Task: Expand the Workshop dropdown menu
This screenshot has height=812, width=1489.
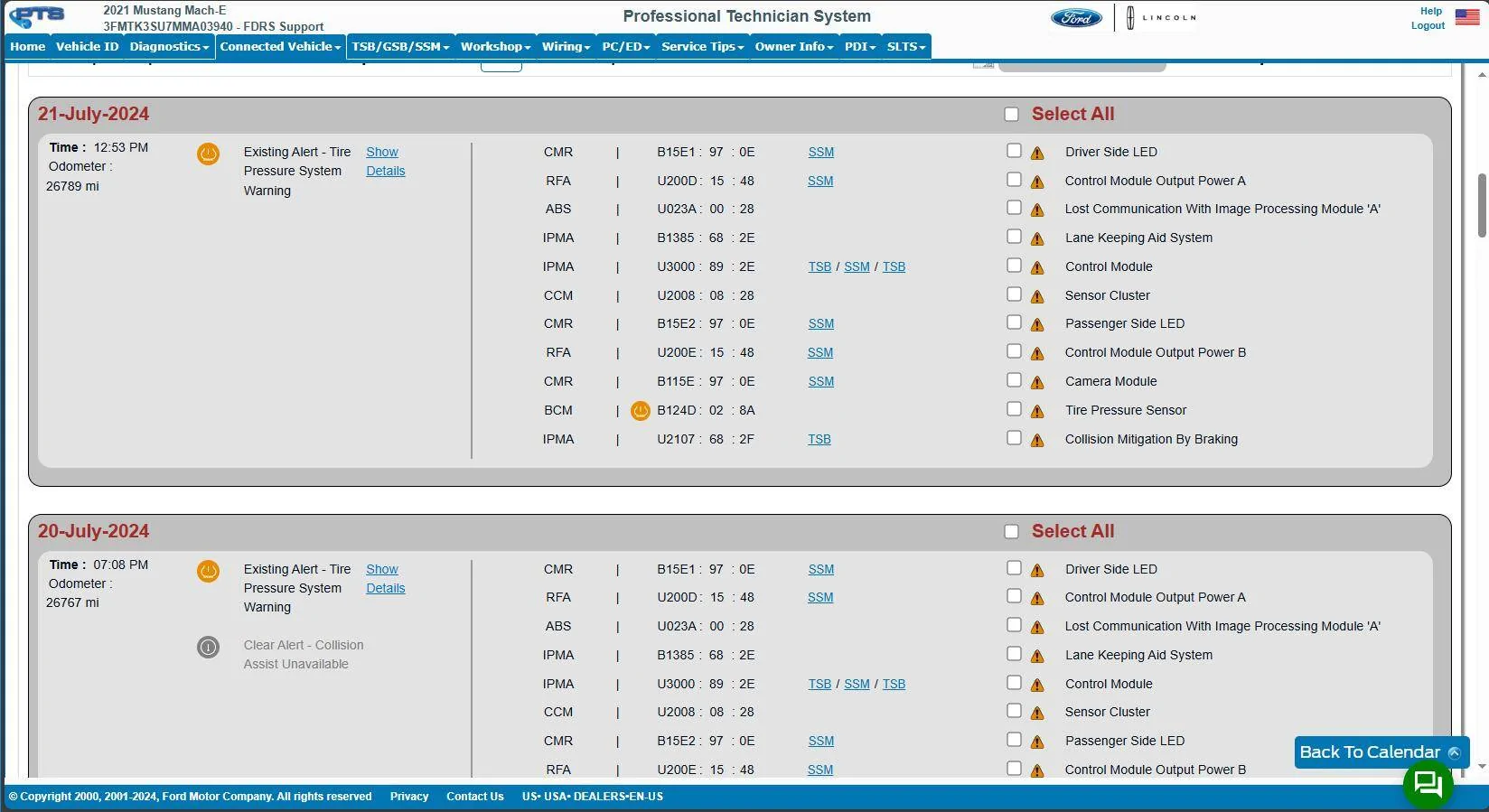Action: (495, 47)
